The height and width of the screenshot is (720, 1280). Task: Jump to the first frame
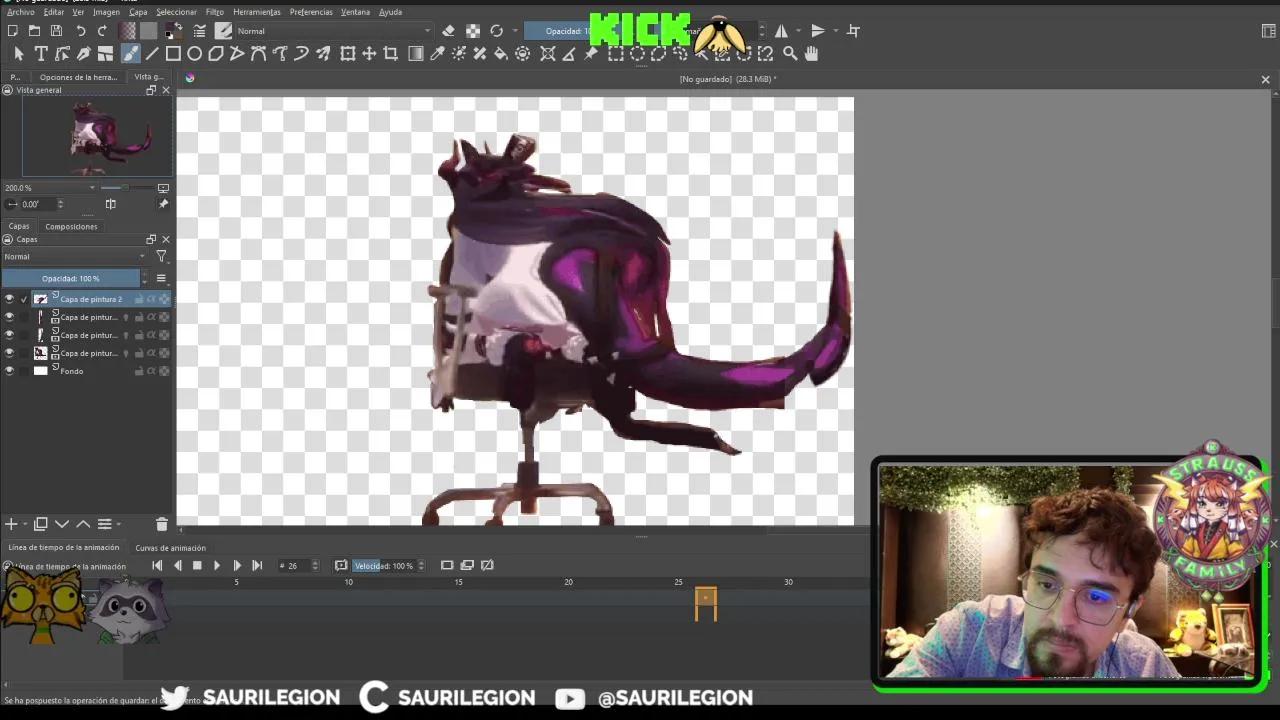pyautogui.click(x=157, y=565)
